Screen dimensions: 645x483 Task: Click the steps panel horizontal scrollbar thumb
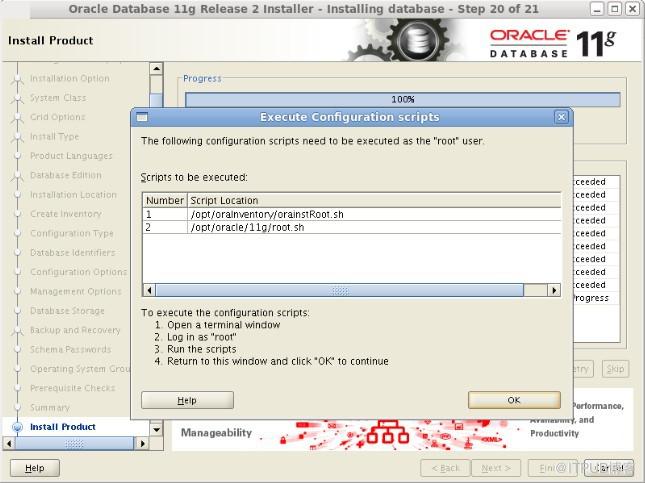click(74, 444)
